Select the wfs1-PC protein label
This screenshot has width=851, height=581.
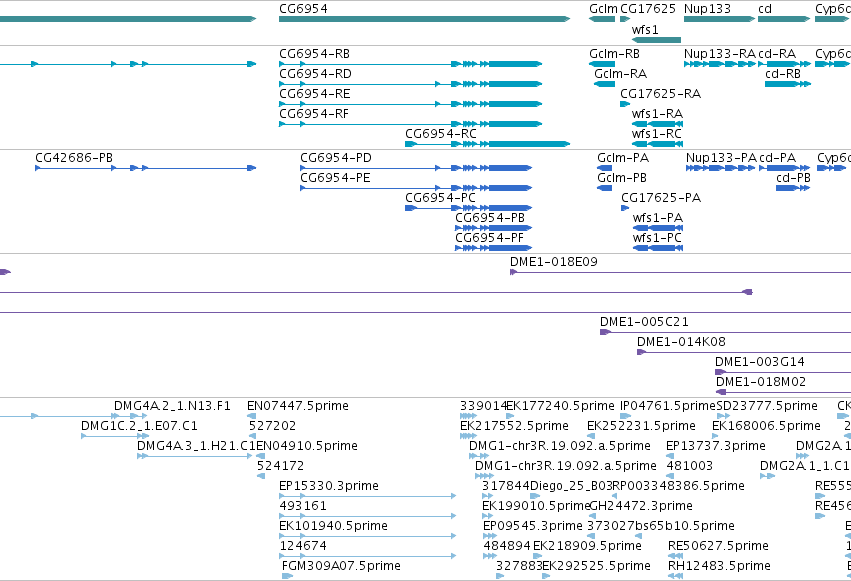click(x=657, y=238)
